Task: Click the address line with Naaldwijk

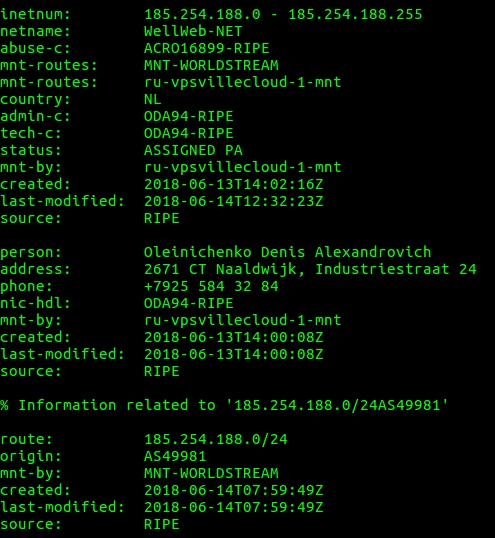Action: (310, 269)
